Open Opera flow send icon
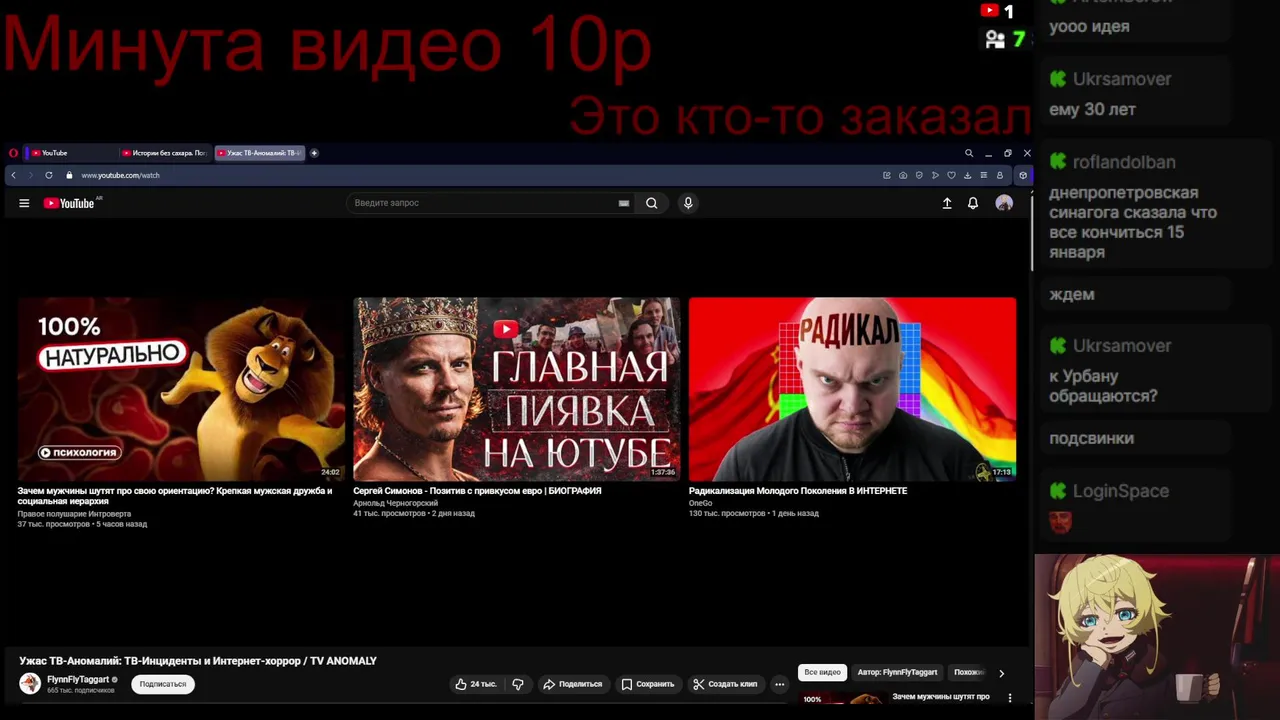The image size is (1280, 720). click(x=935, y=175)
